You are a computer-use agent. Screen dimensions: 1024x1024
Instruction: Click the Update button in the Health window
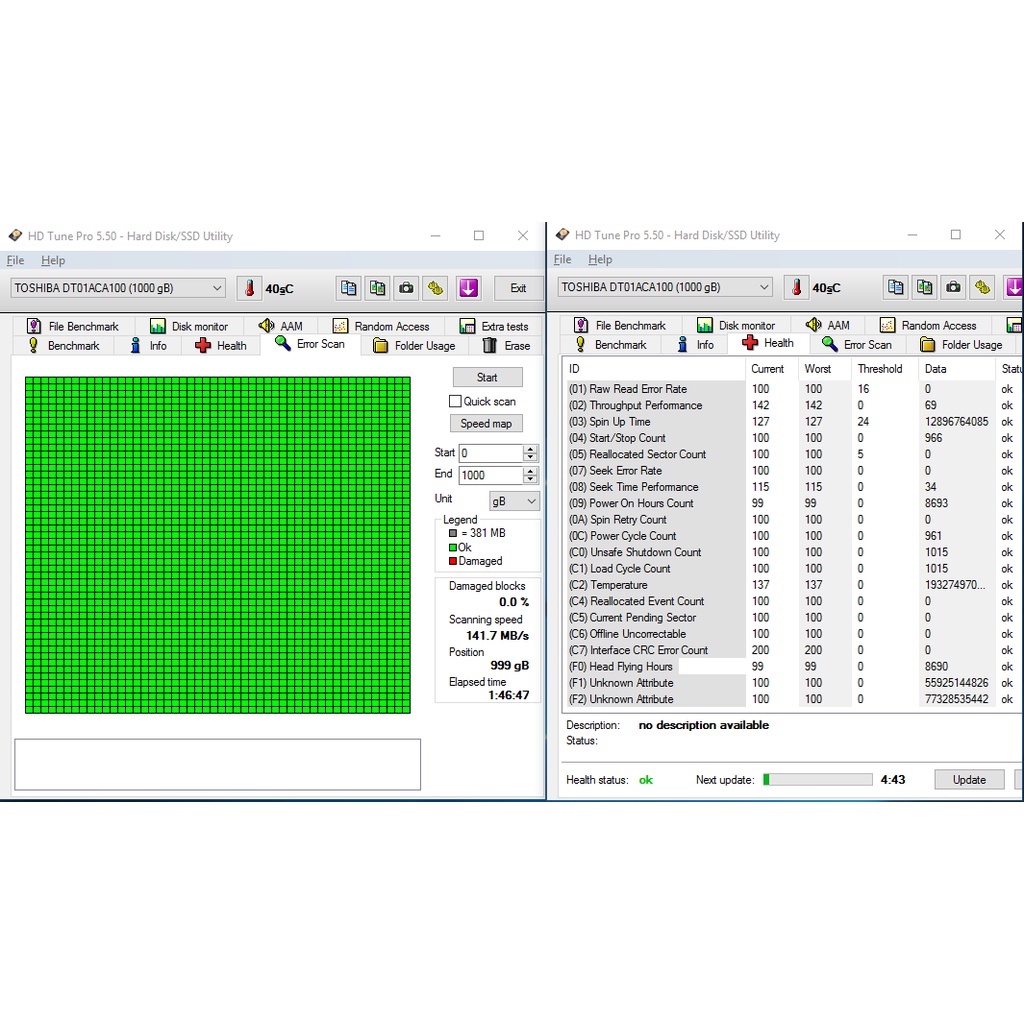point(969,780)
